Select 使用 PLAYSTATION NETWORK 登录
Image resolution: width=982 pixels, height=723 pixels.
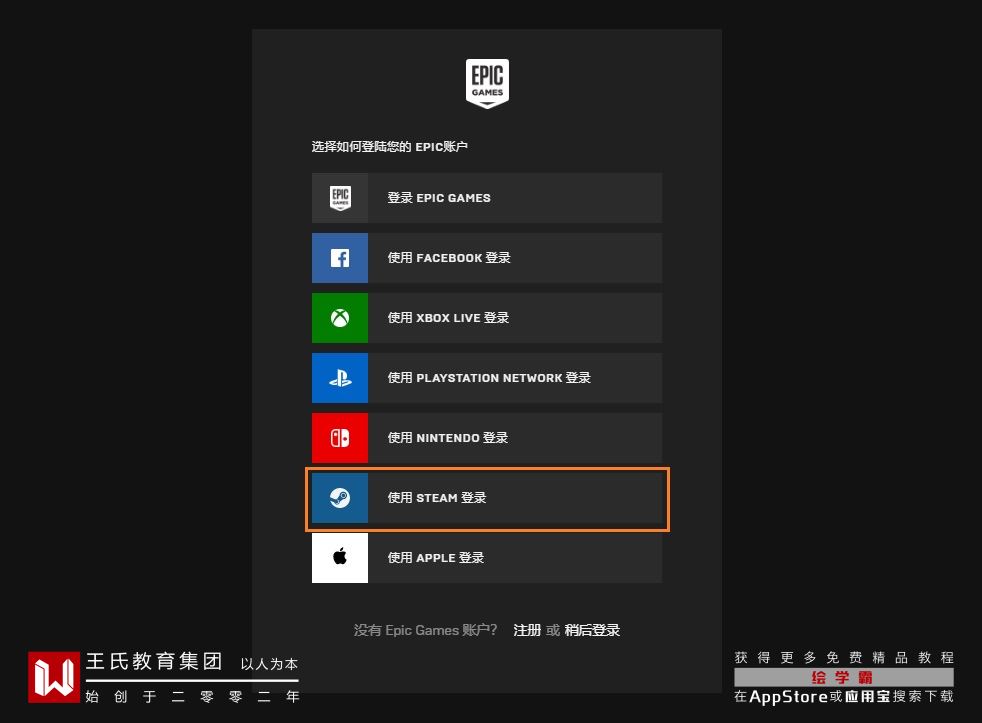coord(487,378)
